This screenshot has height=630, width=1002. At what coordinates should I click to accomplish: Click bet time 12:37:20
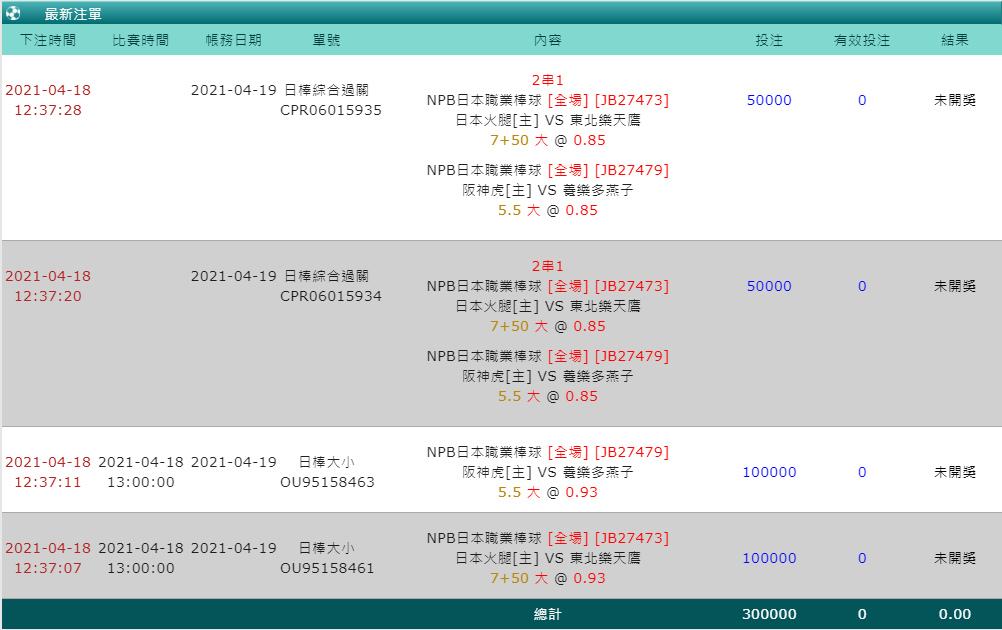(48, 296)
